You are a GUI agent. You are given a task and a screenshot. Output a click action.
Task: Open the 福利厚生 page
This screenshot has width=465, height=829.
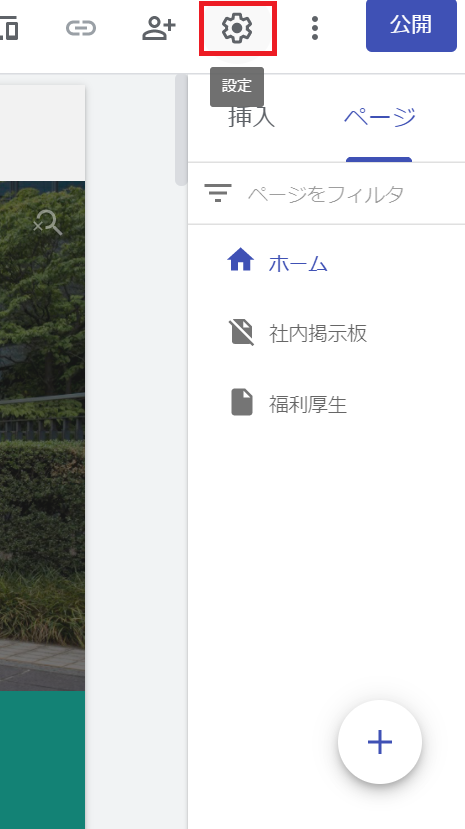[x=308, y=405]
